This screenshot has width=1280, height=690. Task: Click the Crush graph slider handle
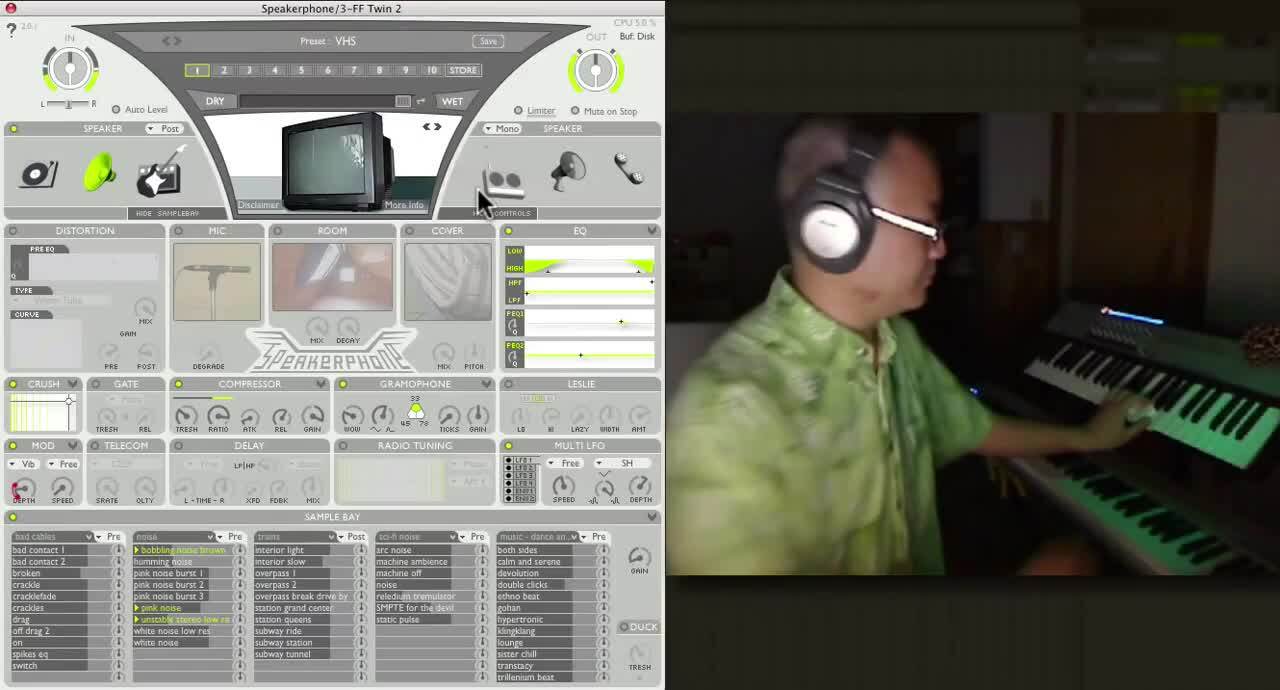coord(69,401)
